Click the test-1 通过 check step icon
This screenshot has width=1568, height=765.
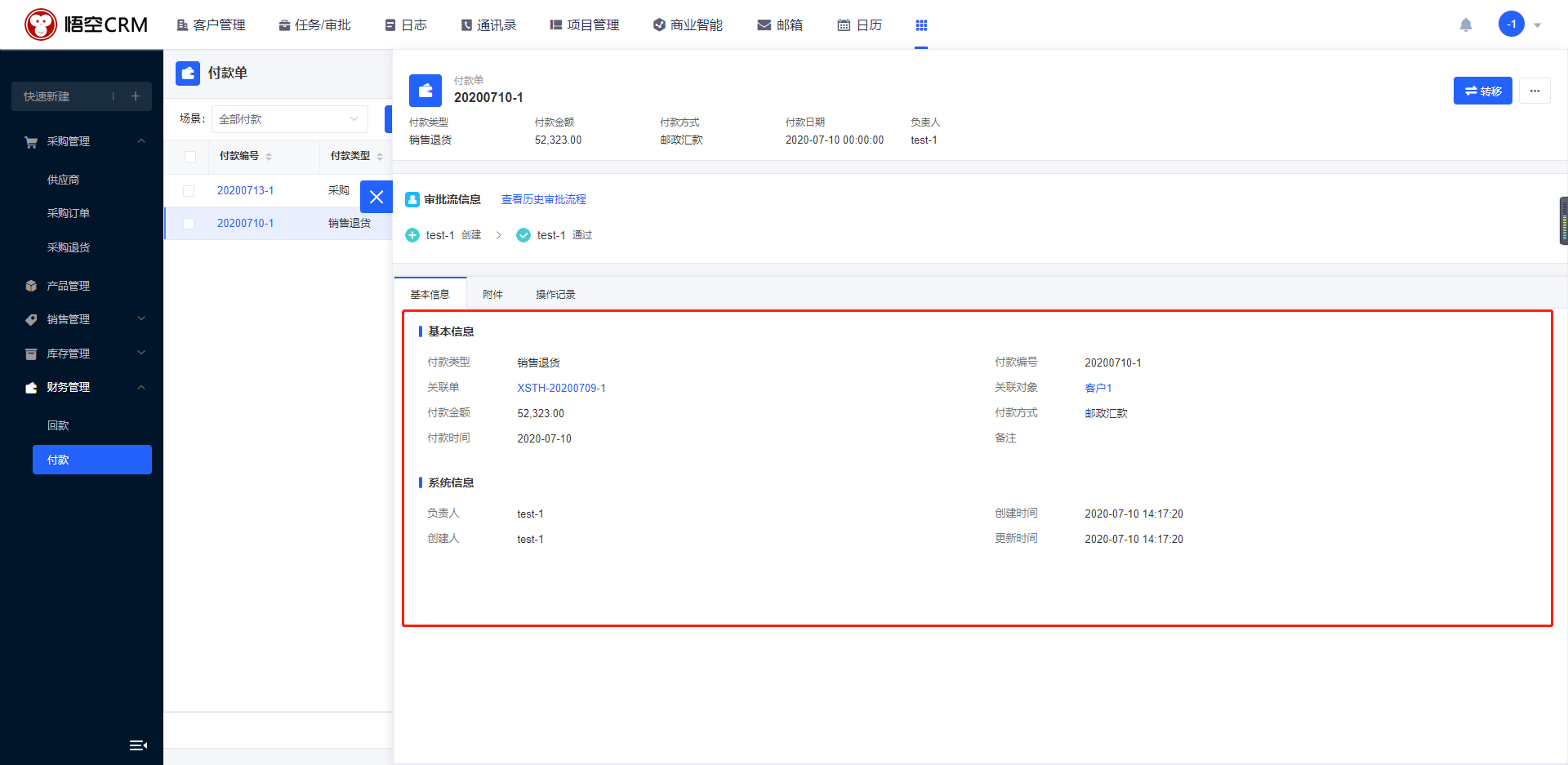523,235
